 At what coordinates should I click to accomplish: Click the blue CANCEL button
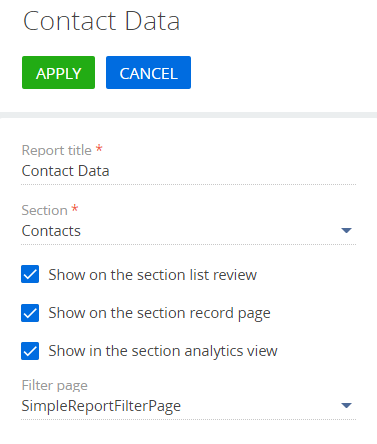(148, 72)
